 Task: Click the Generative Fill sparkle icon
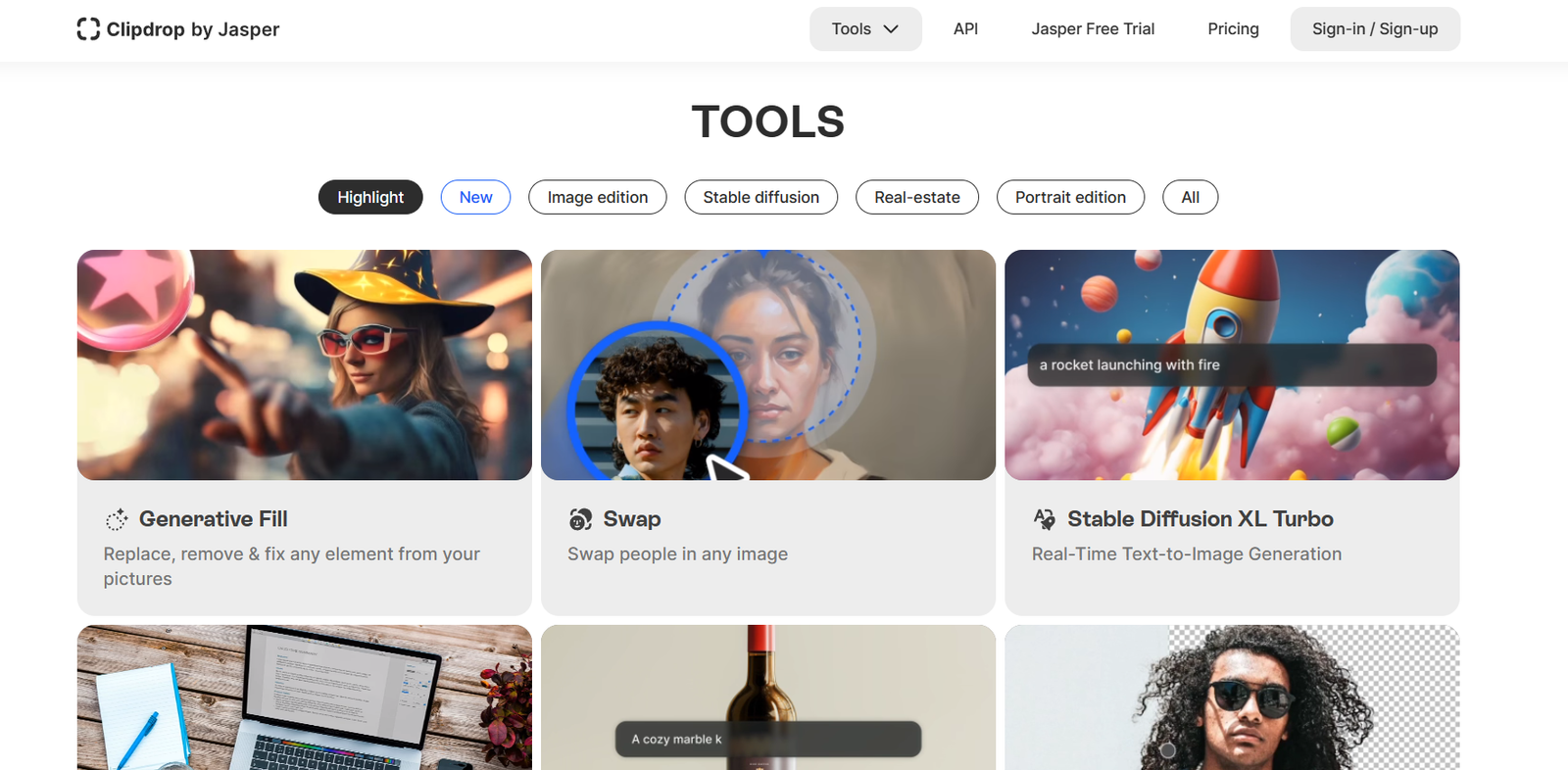coord(117,519)
